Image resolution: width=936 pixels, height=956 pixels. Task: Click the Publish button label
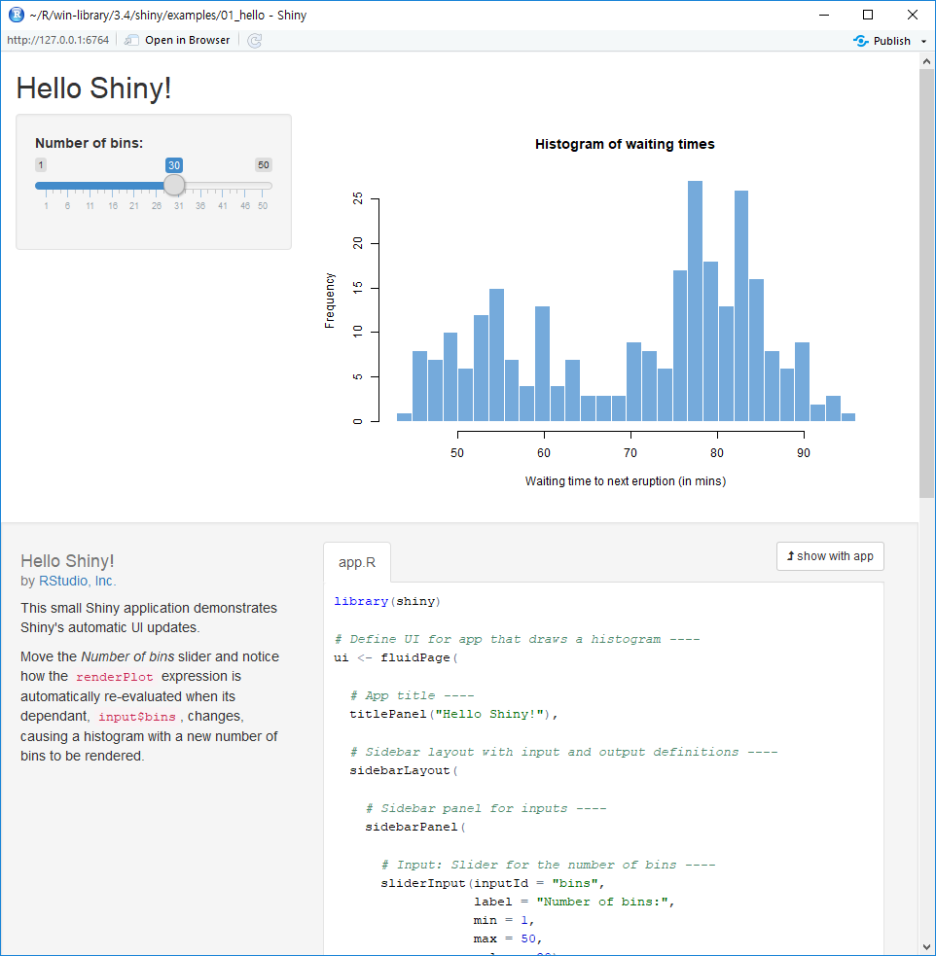(x=891, y=41)
